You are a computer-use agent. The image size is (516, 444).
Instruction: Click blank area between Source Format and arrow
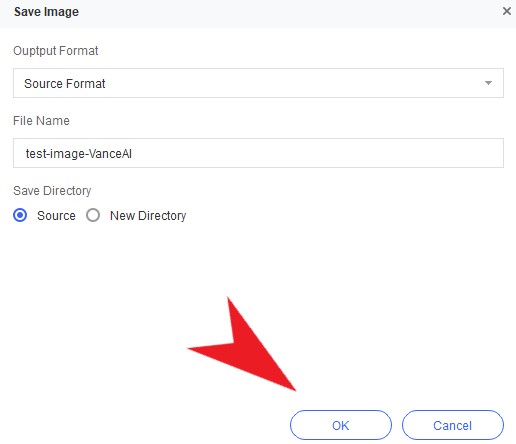[x=293, y=83]
